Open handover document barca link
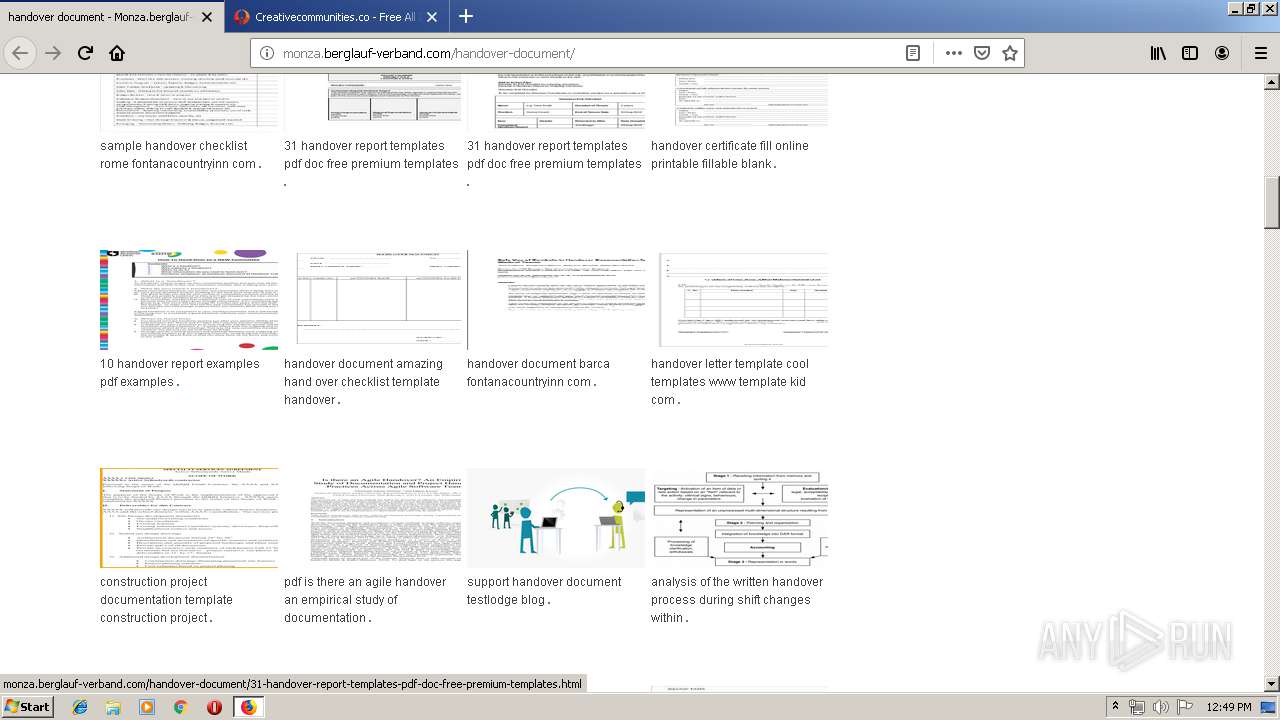 [538, 373]
